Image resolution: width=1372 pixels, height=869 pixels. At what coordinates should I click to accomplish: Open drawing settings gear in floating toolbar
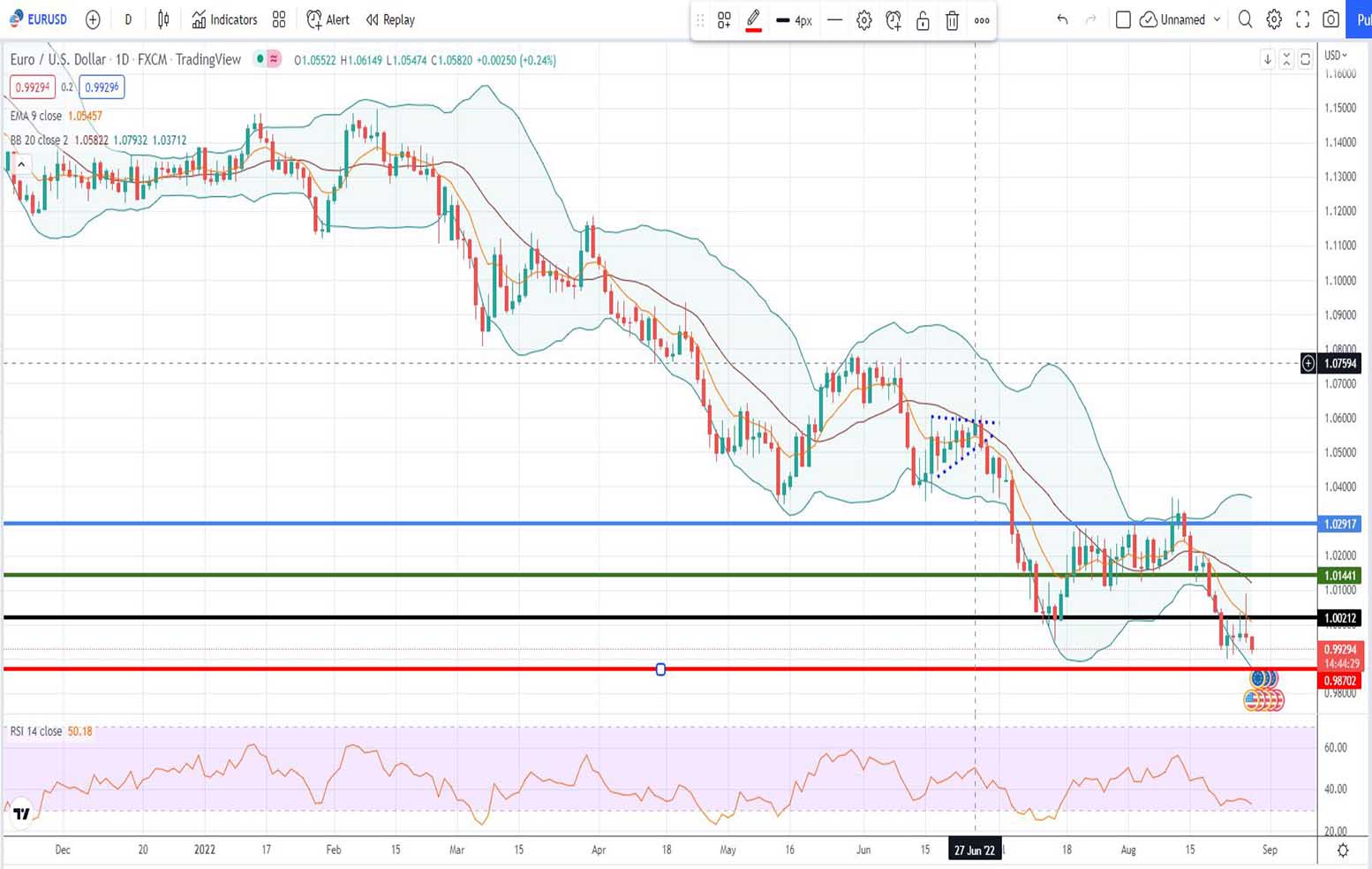pos(863,20)
